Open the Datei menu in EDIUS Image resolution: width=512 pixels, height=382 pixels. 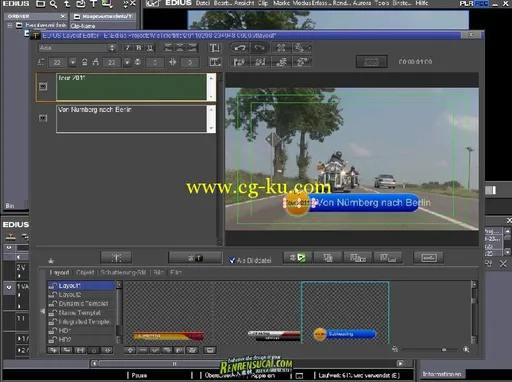(202, 3)
